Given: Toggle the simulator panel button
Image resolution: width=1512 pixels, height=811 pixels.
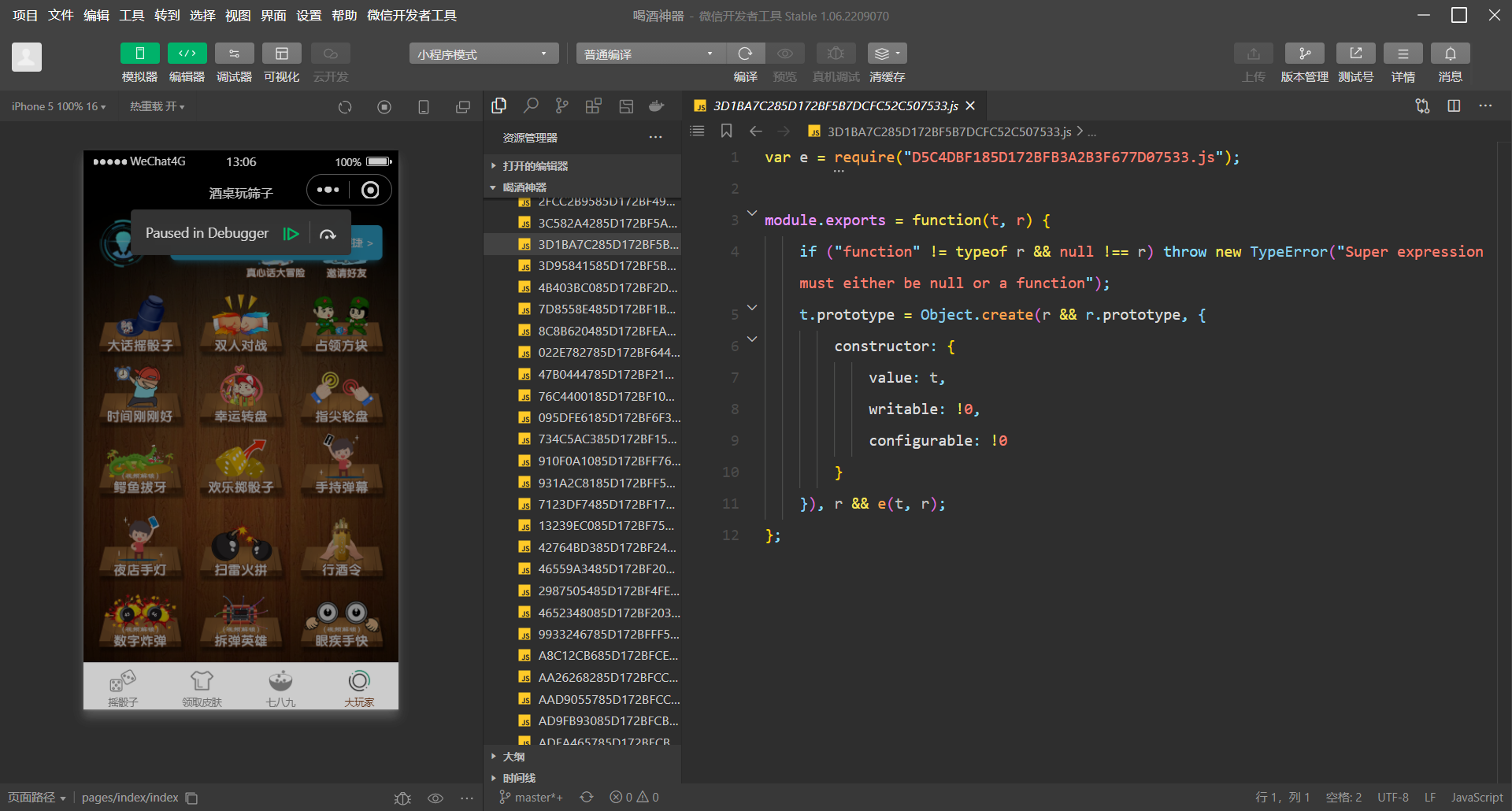Looking at the screenshot, I should click(139, 54).
